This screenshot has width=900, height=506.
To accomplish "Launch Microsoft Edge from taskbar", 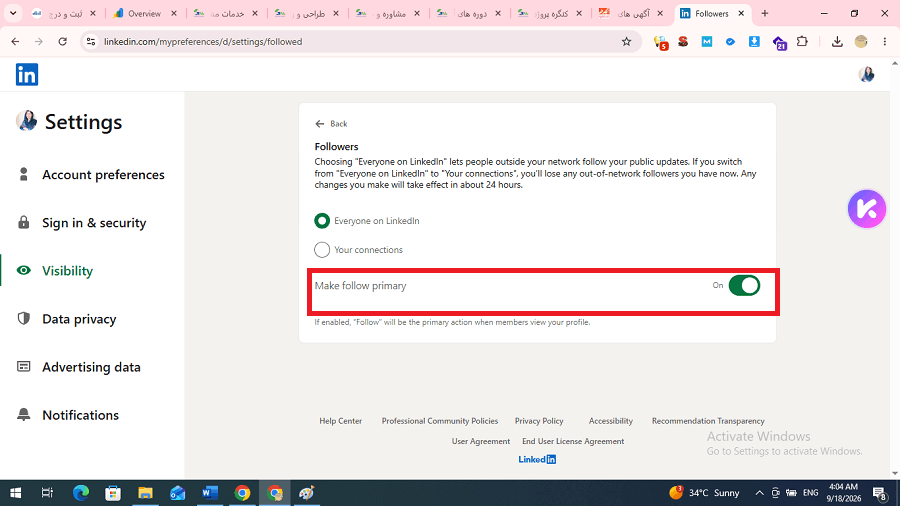I will (80, 493).
